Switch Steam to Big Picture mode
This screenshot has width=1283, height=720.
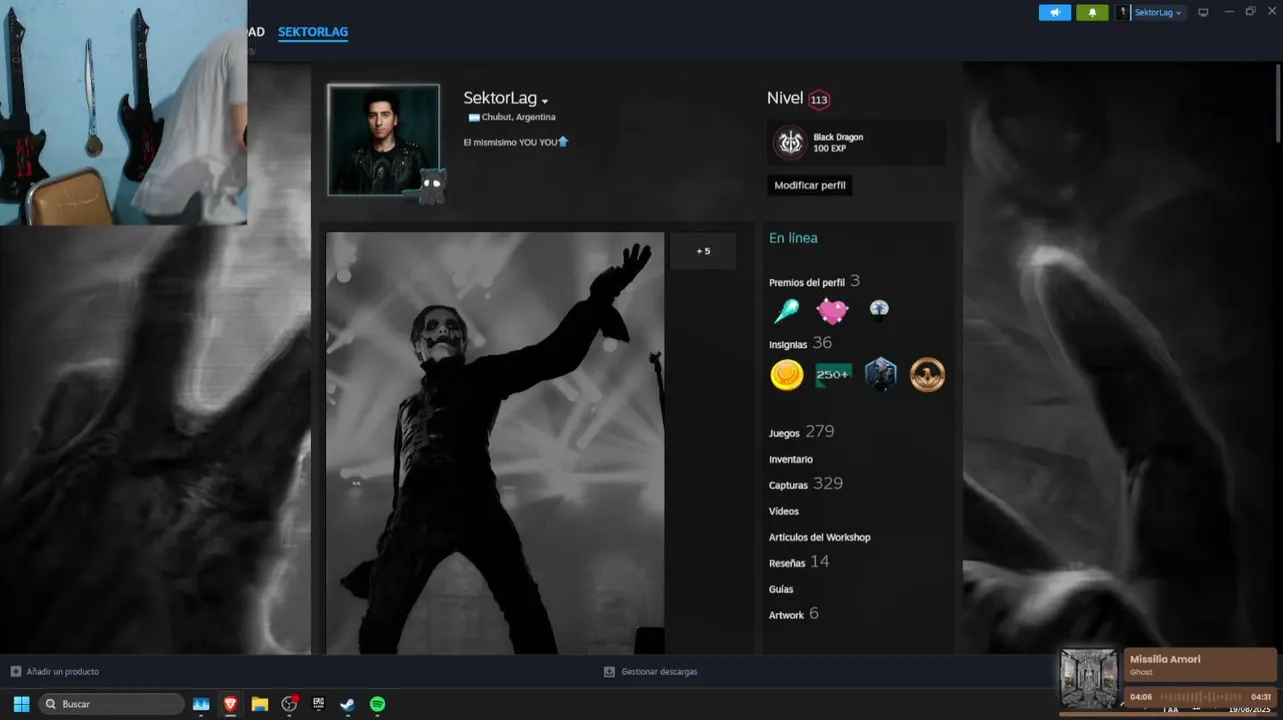pos(1203,12)
